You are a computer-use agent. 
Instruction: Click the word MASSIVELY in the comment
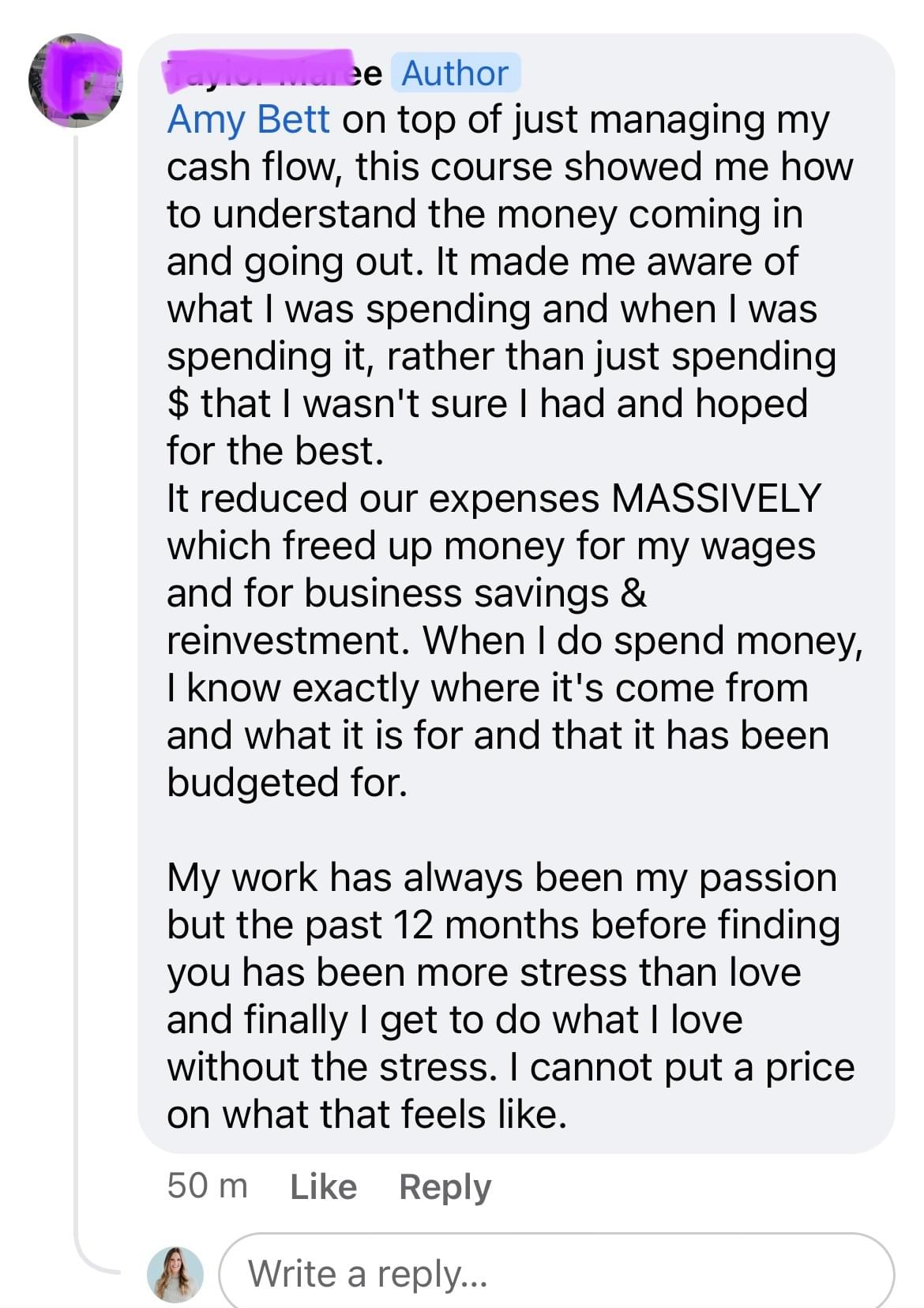716,499
